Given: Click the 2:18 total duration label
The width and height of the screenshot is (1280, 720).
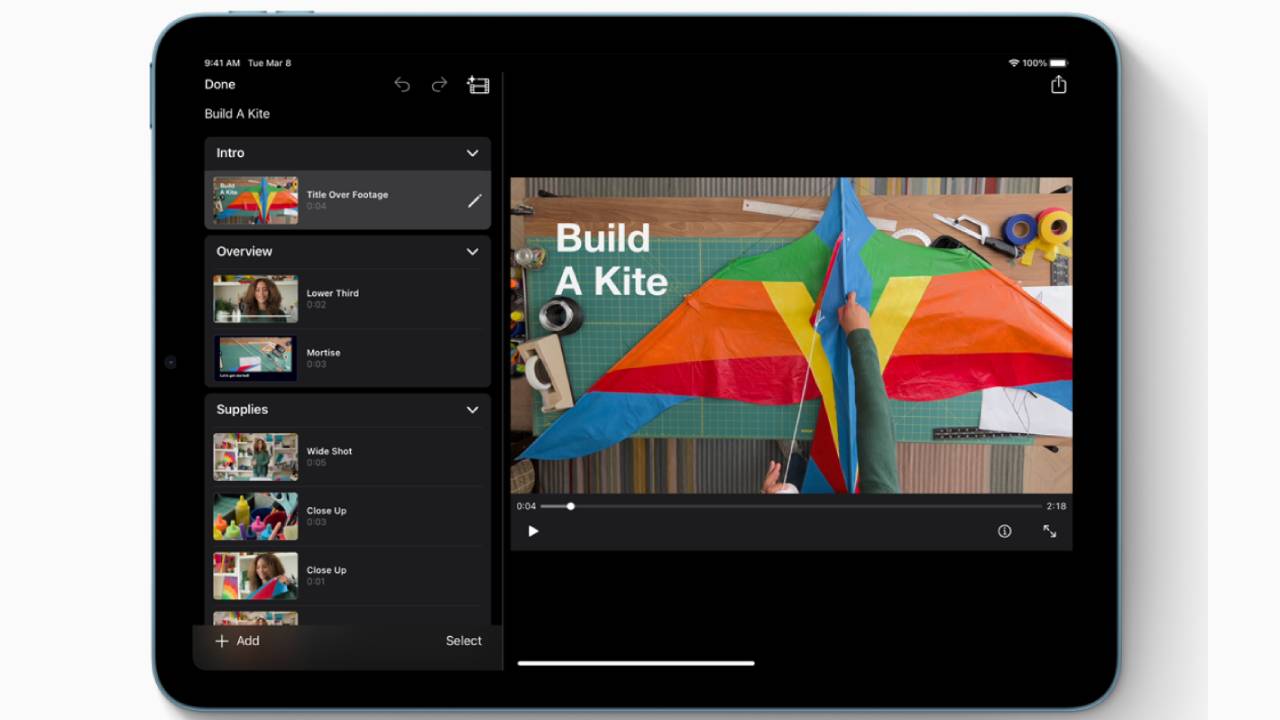Looking at the screenshot, I should 1056,506.
